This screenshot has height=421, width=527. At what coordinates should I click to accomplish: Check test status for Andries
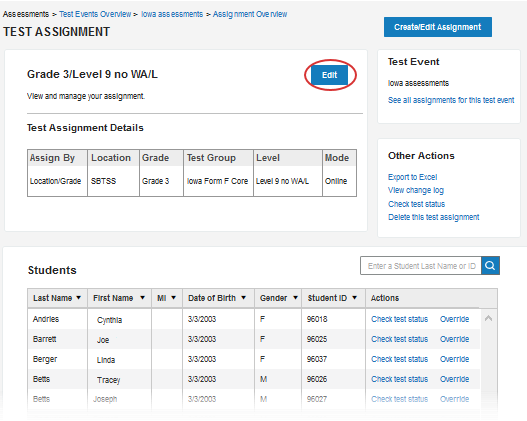pyautogui.click(x=400, y=319)
